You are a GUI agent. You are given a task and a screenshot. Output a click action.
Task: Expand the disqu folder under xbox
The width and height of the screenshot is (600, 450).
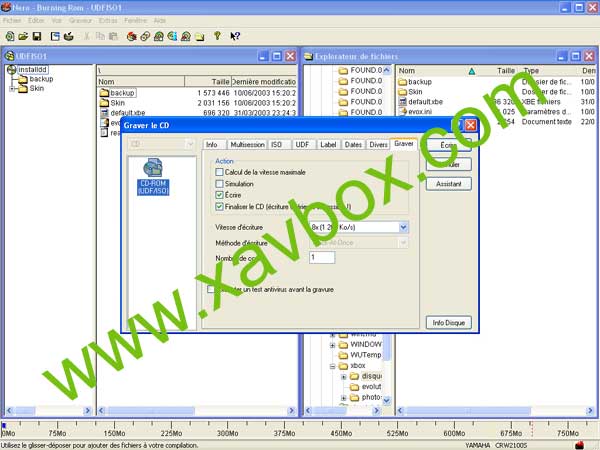pyautogui.click(x=344, y=377)
